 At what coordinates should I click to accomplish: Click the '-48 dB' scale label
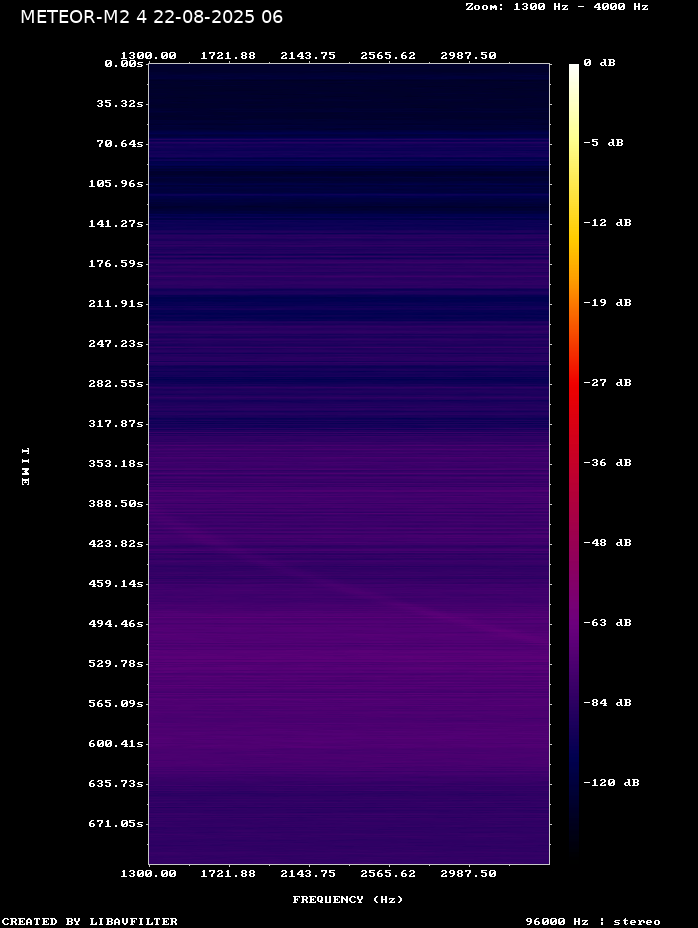tap(607, 543)
